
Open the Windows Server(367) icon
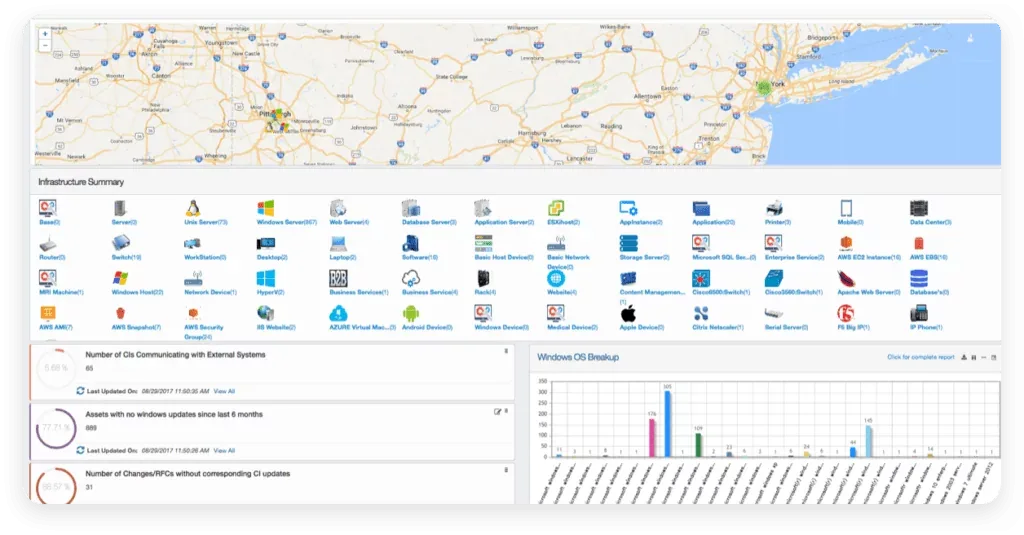[265, 208]
